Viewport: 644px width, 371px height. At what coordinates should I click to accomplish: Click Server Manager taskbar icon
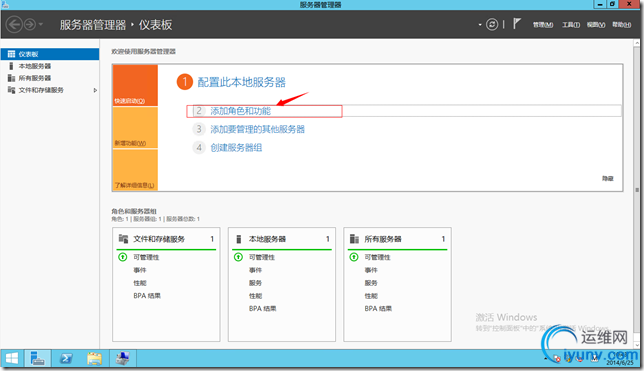(x=38, y=359)
